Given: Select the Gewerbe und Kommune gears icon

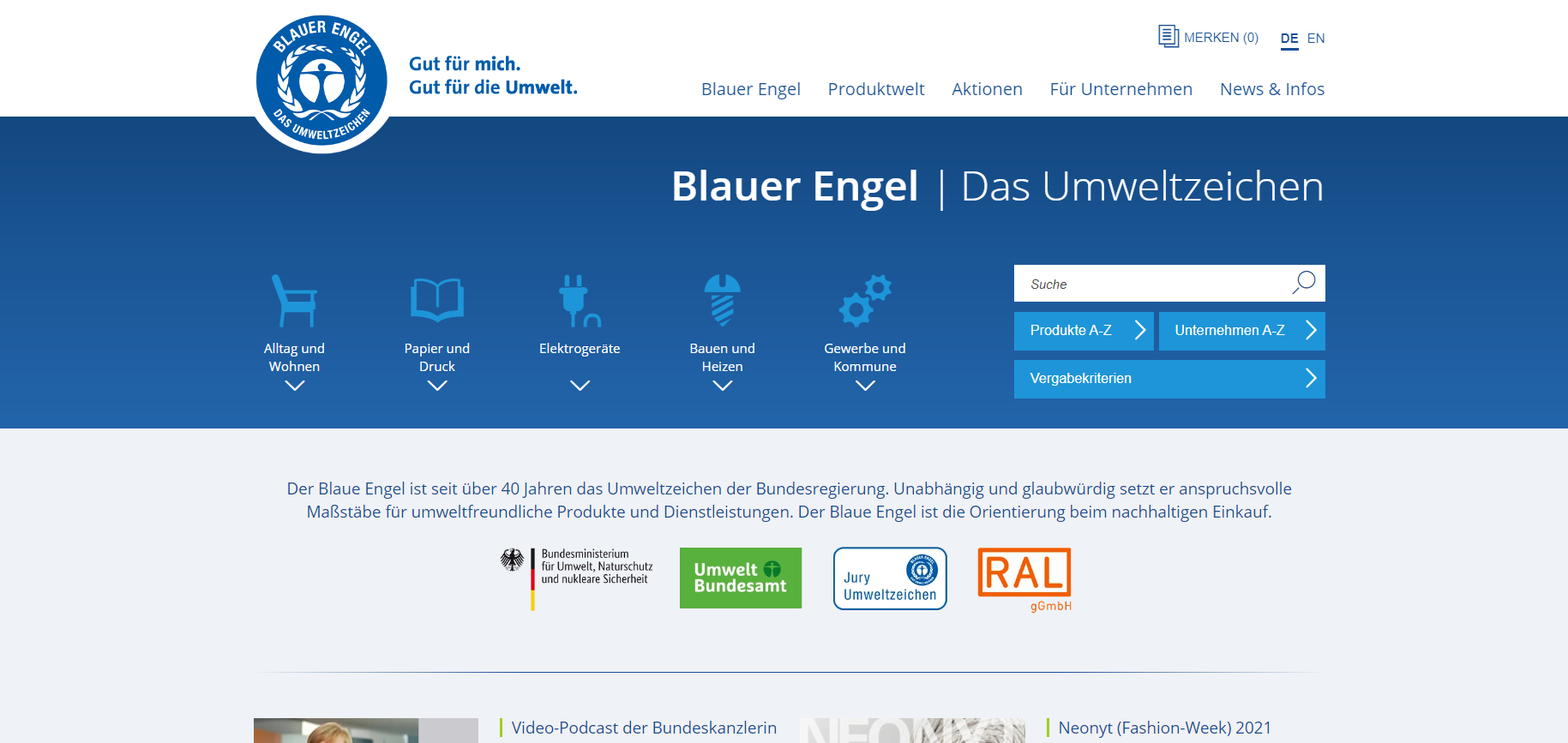Looking at the screenshot, I should pos(864,301).
